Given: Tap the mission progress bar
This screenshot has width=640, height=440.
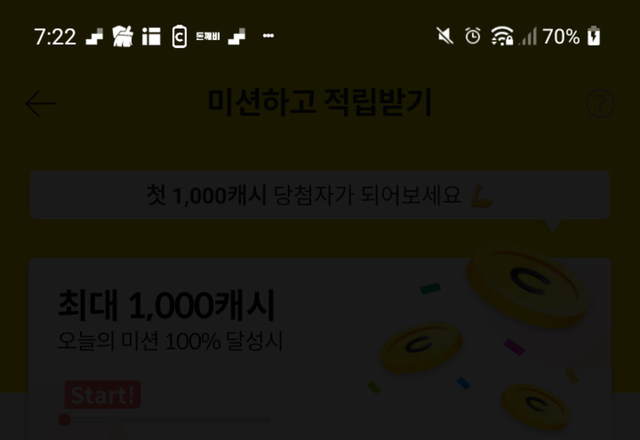Looking at the screenshot, I should (165, 419).
